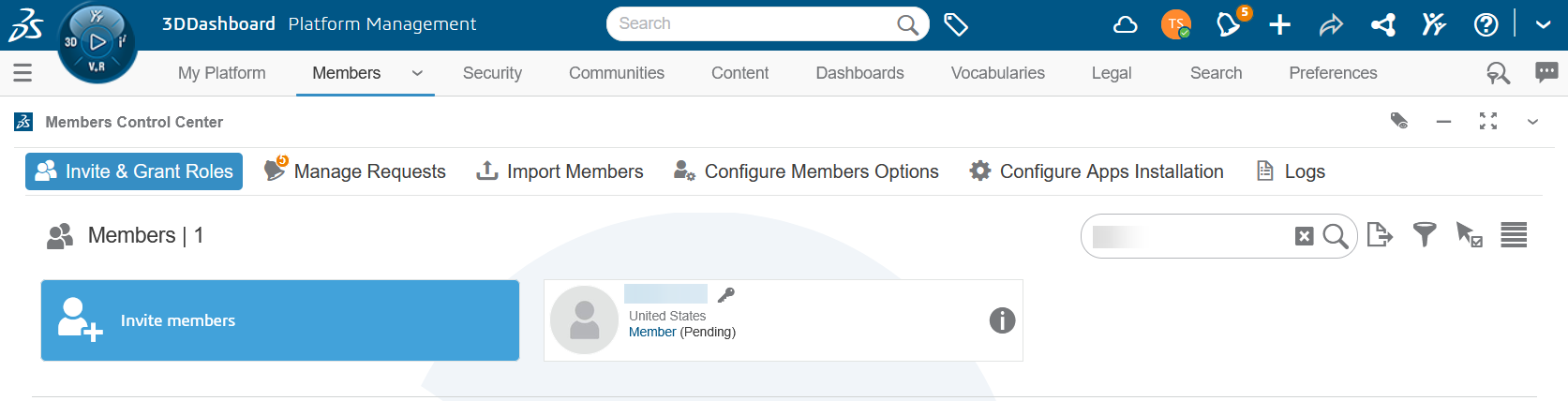Click Import Members
Screen dimensions: 1568x401
click(560, 171)
